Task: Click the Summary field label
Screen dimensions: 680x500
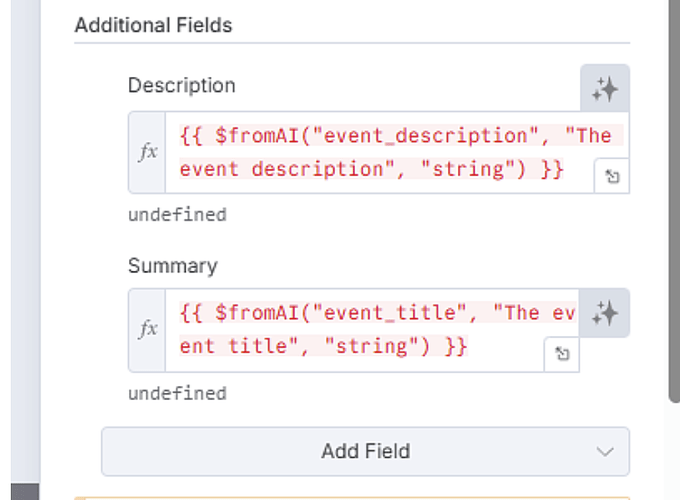Action: coord(172,266)
